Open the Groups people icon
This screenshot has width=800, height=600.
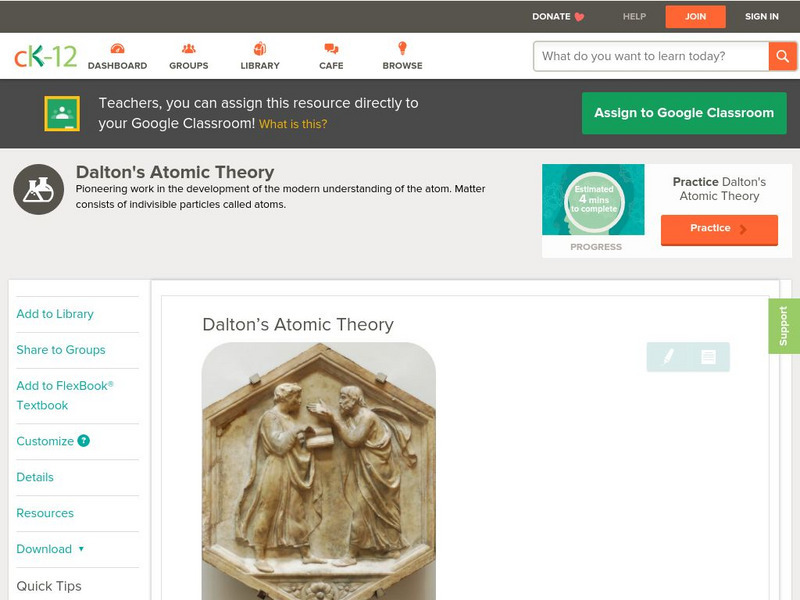coord(189,48)
